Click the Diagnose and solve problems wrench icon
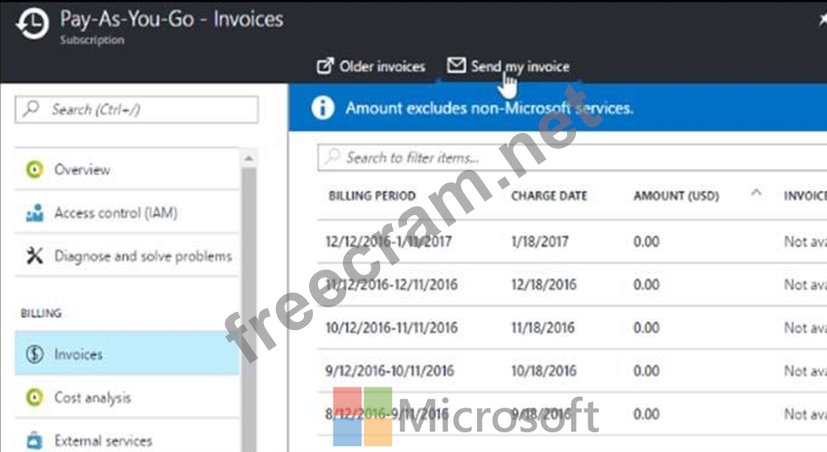Image resolution: width=827 pixels, height=452 pixels. [x=35, y=256]
